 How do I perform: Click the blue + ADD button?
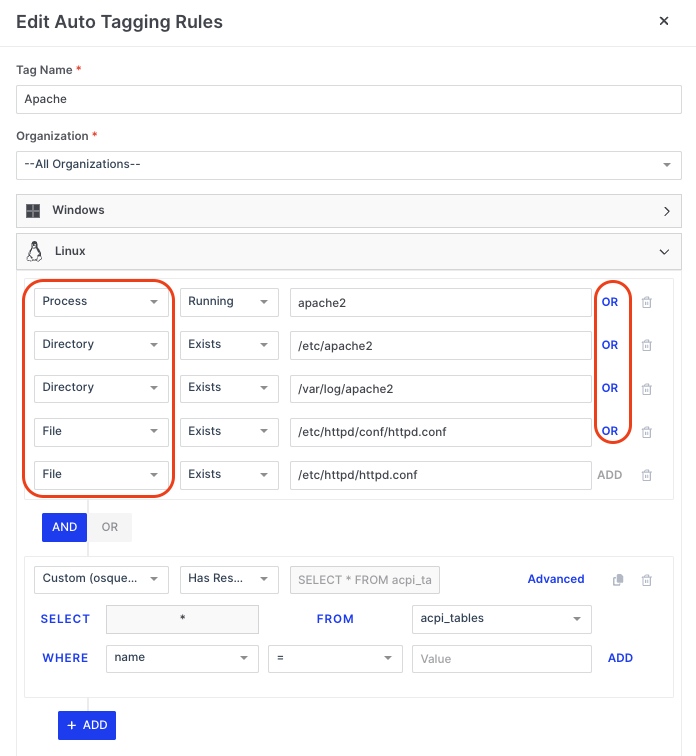87,725
